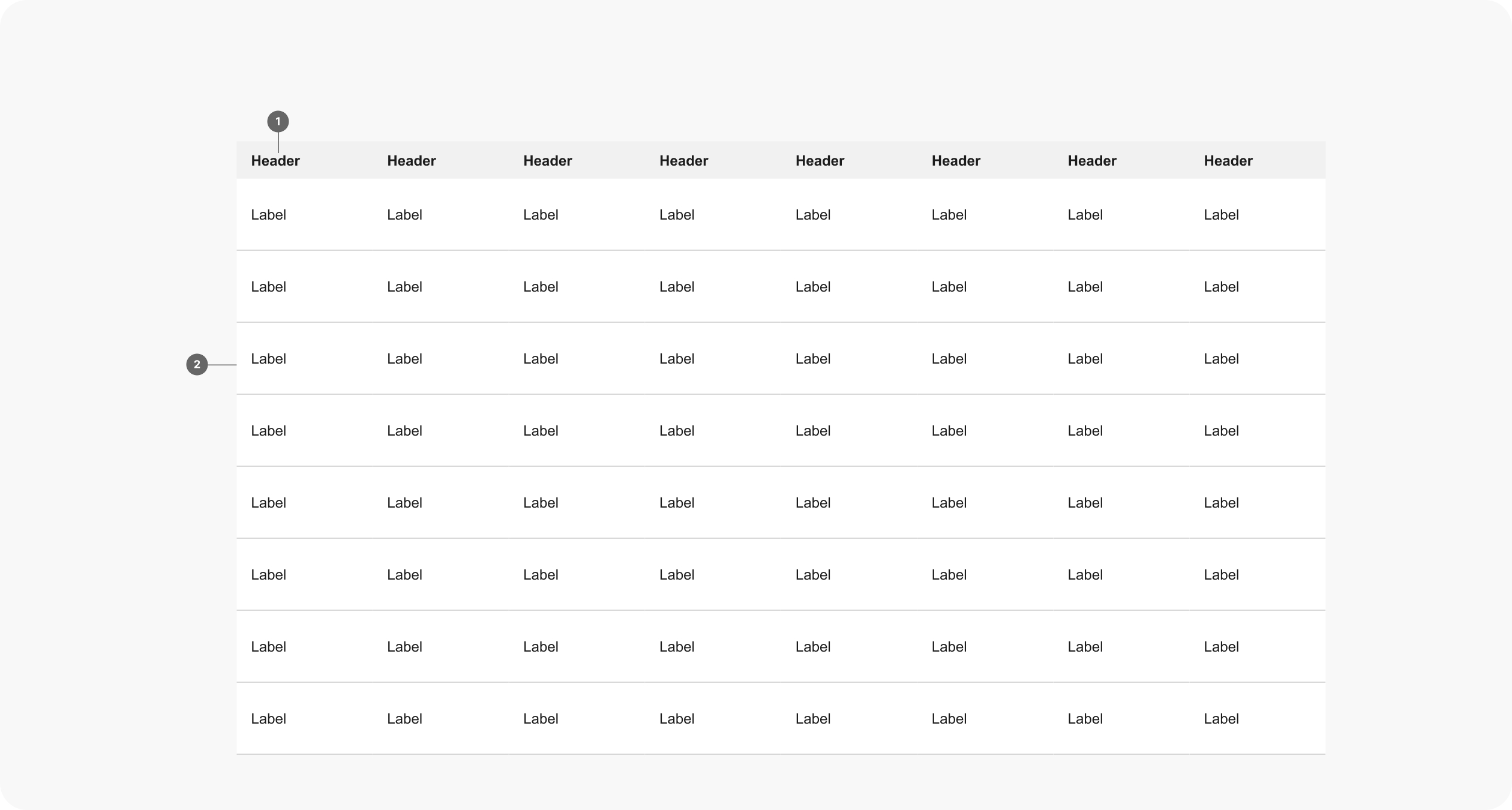Viewport: 1512px width, 810px height.
Task: Click the annotation marker numbered 2
Action: [x=197, y=365]
